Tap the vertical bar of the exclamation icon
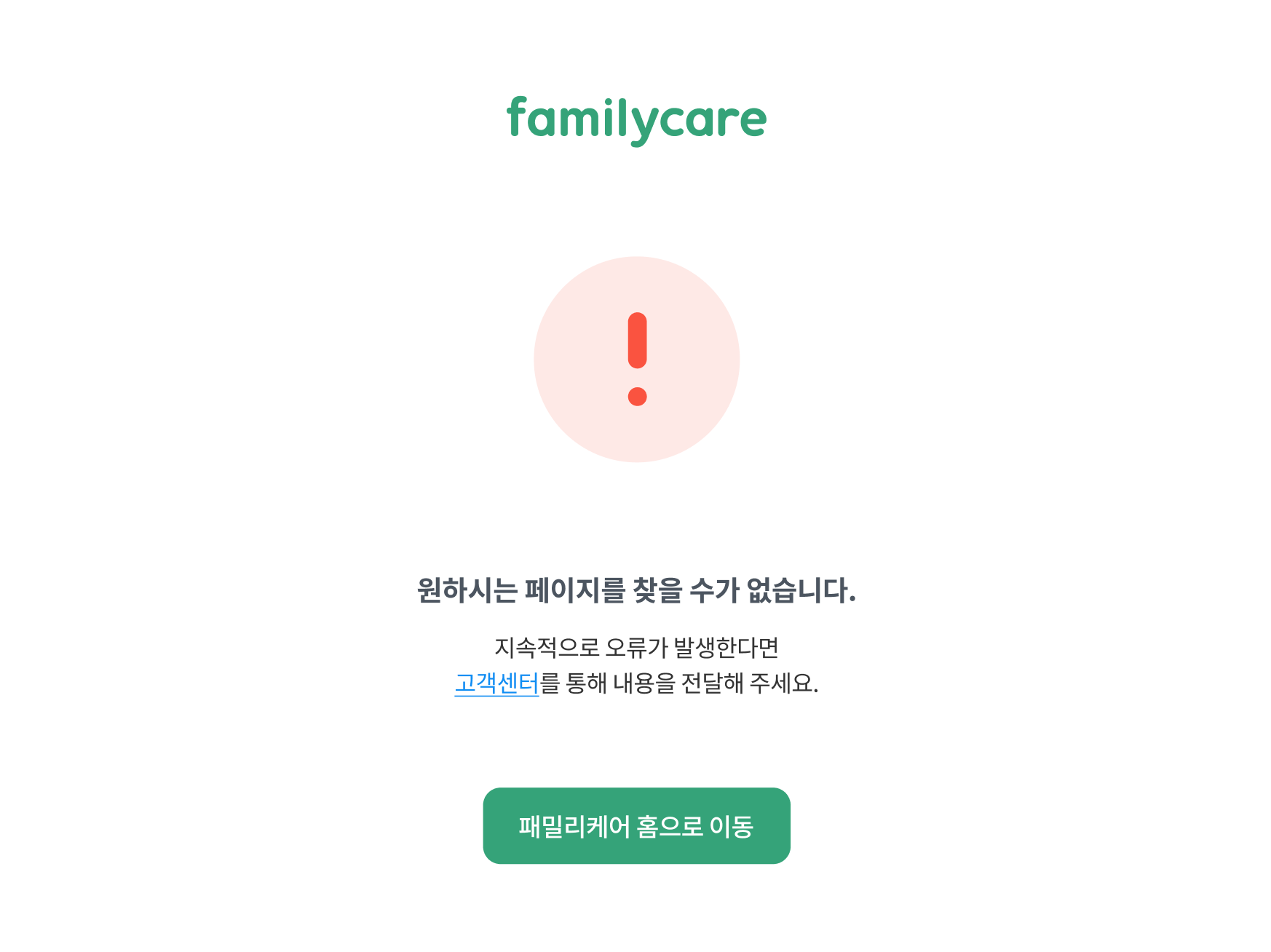This screenshot has width=1271, height=952. coord(637,340)
